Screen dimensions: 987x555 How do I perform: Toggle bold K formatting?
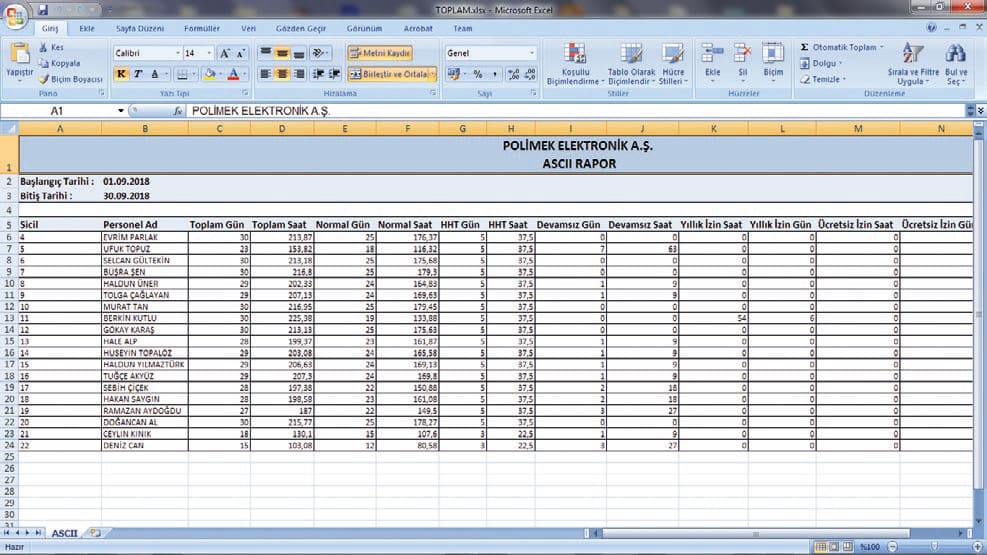coord(121,74)
